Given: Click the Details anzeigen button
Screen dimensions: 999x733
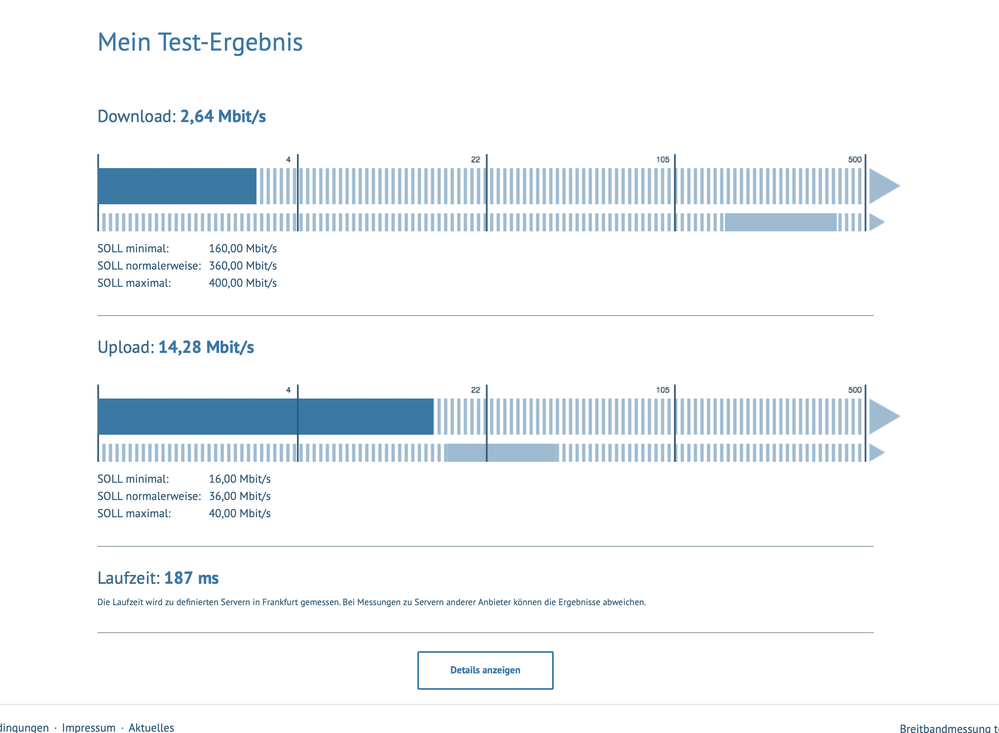Looking at the screenshot, I should 485,670.
